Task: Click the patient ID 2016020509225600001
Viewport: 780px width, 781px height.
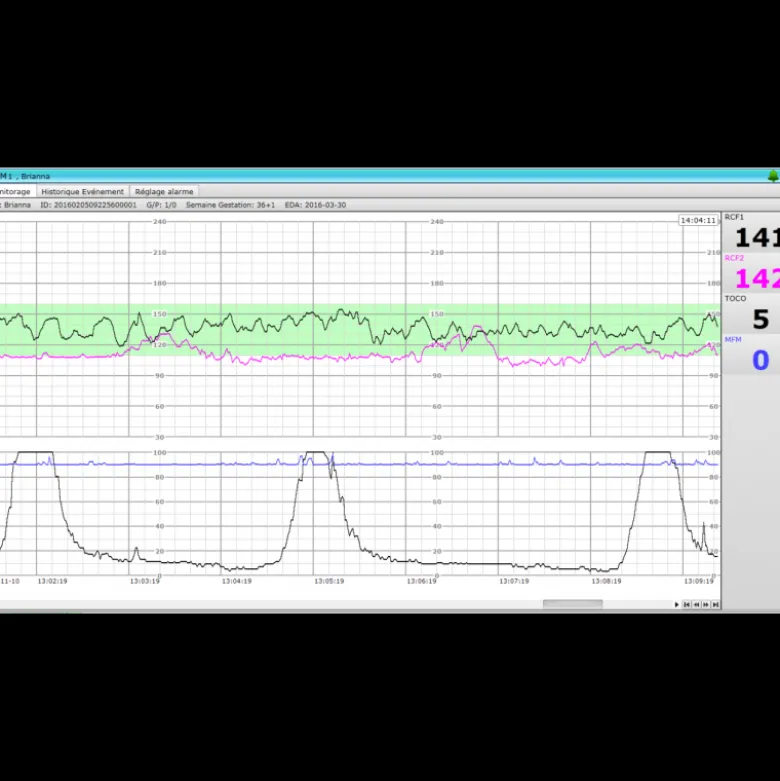Action: click(x=89, y=205)
